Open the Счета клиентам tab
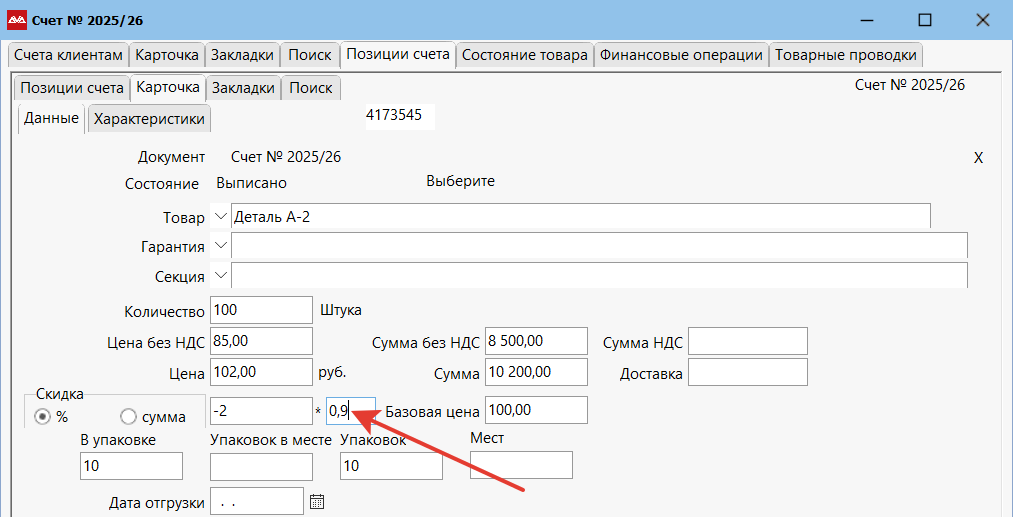The height and width of the screenshot is (517, 1013). (x=67, y=55)
